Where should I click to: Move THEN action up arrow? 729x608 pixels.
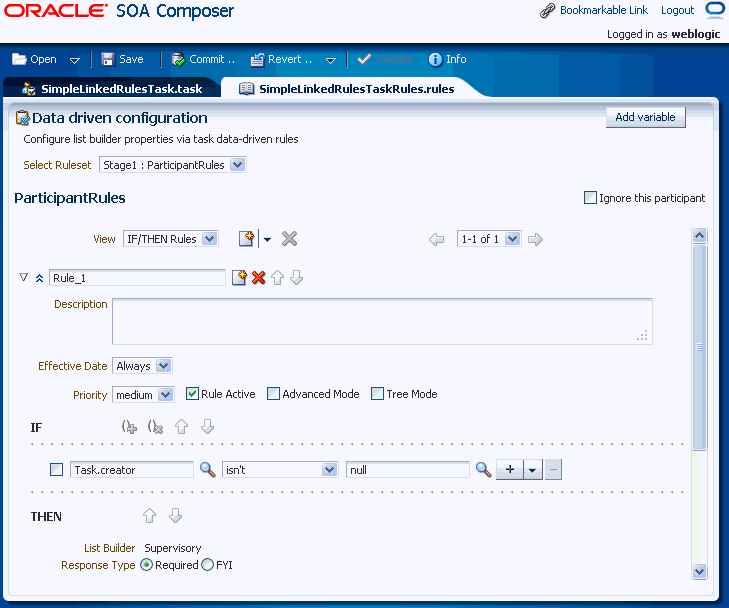(149, 515)
